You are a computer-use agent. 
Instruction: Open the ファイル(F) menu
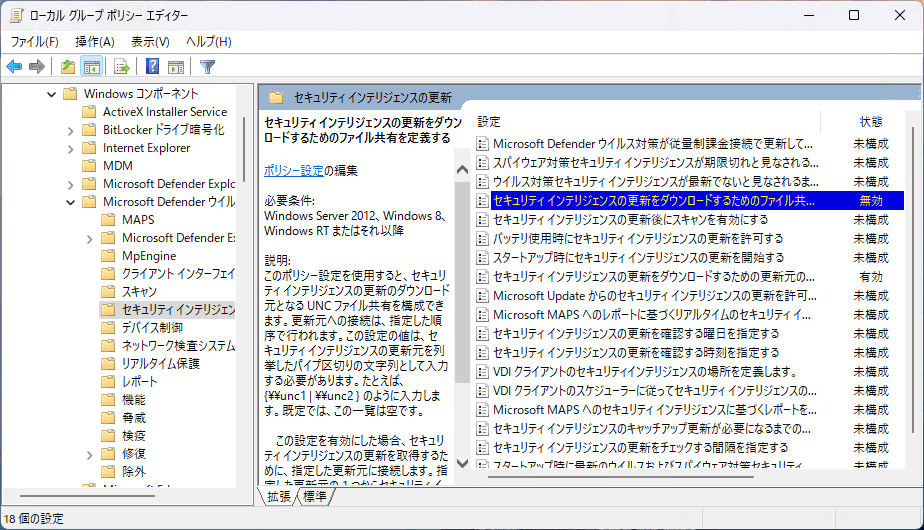click(x=34, y=41)
